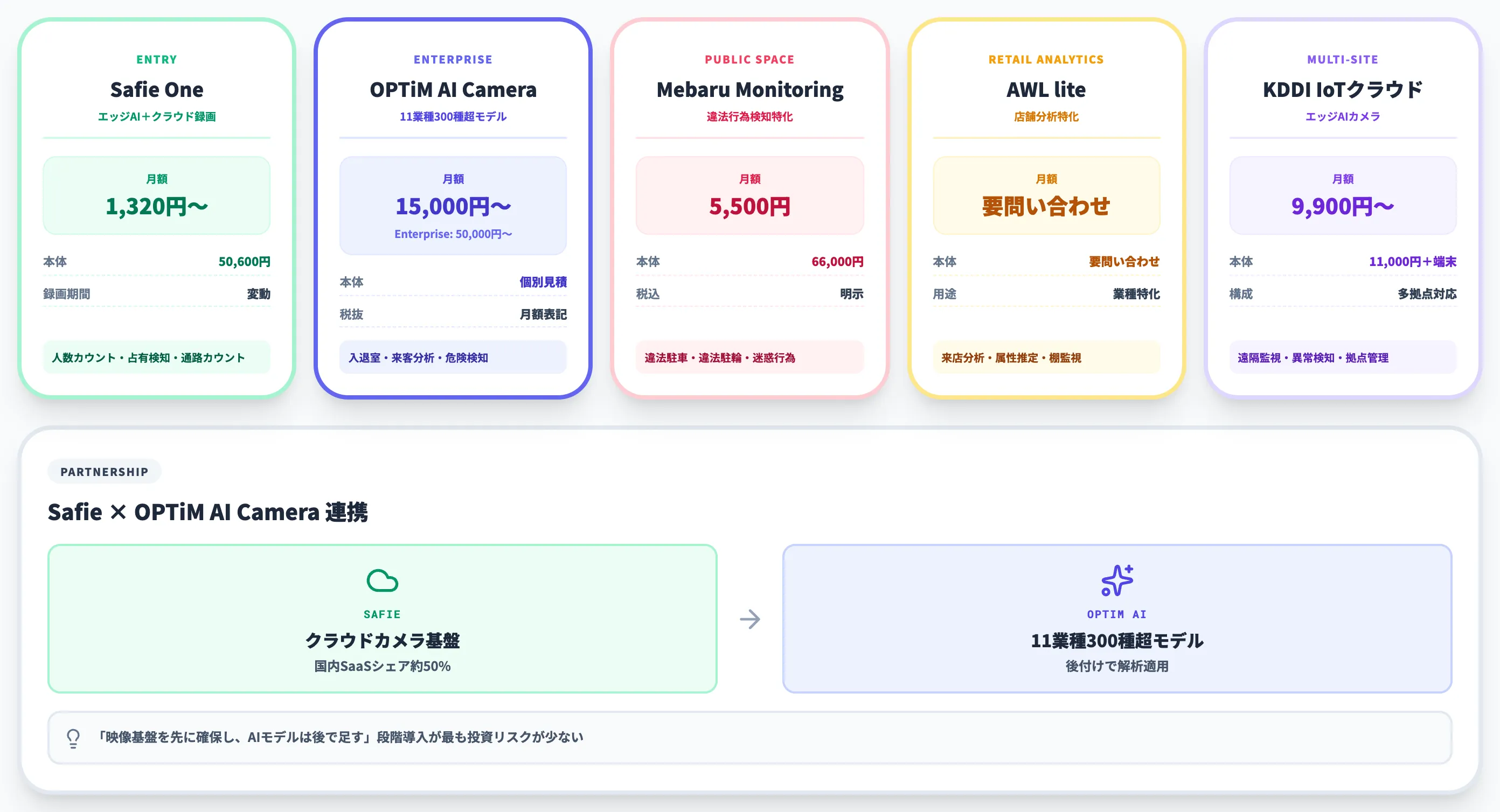Click the lightbulb tip icon

tap(73, 738)
